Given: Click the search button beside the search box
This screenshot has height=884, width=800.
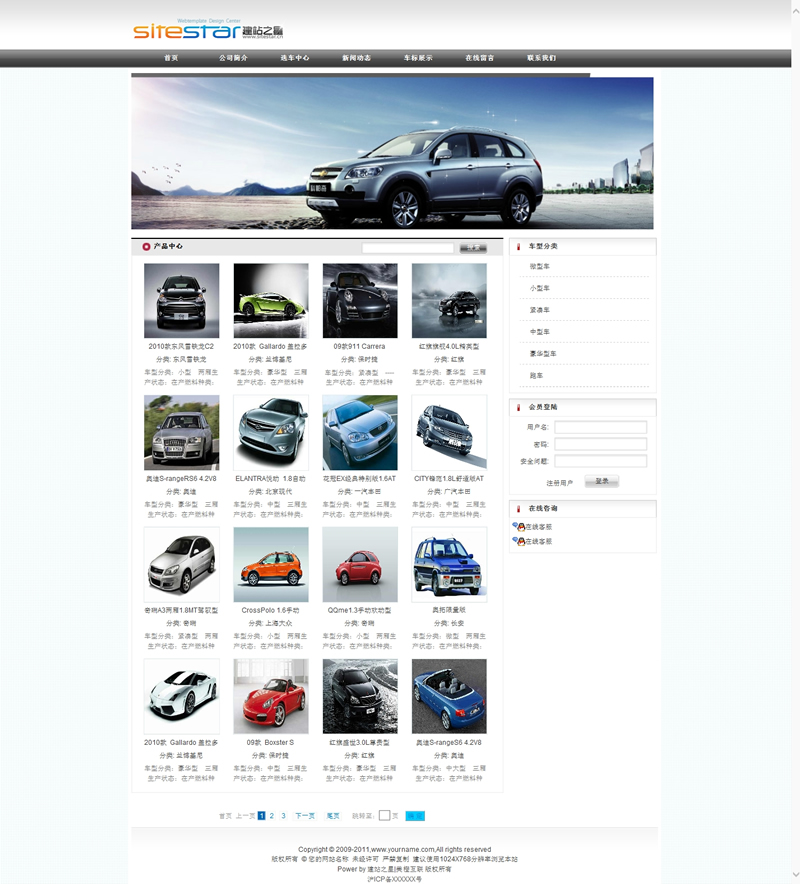Looking at the screenshot, I should pos(472,248).
